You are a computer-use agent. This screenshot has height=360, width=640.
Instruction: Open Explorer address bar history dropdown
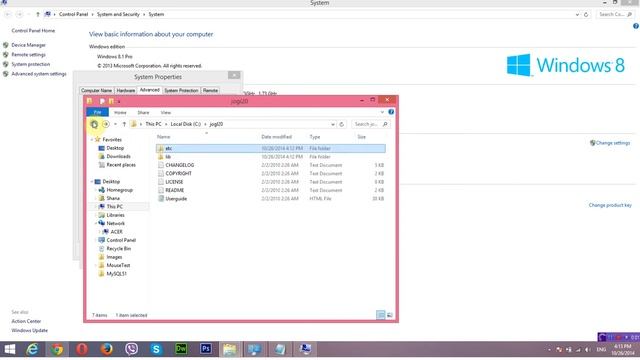click(x=333, y=124)
